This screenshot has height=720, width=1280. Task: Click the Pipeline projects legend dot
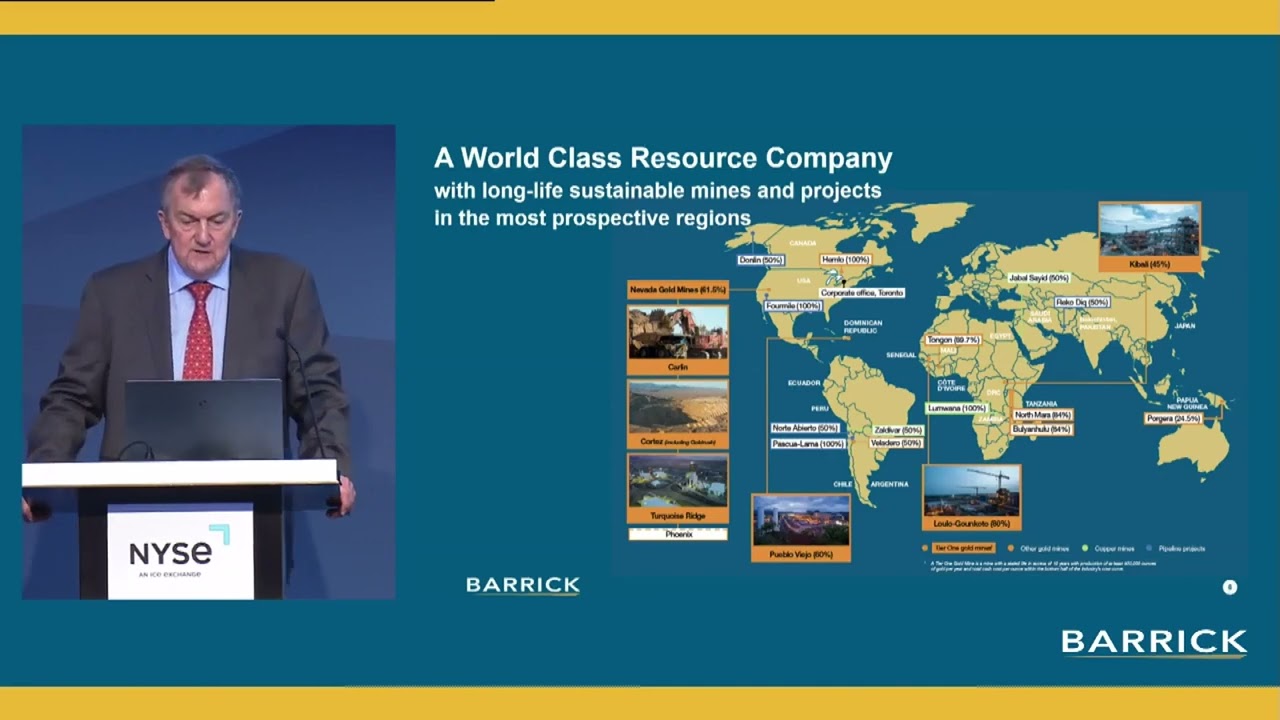(1149, 548)
